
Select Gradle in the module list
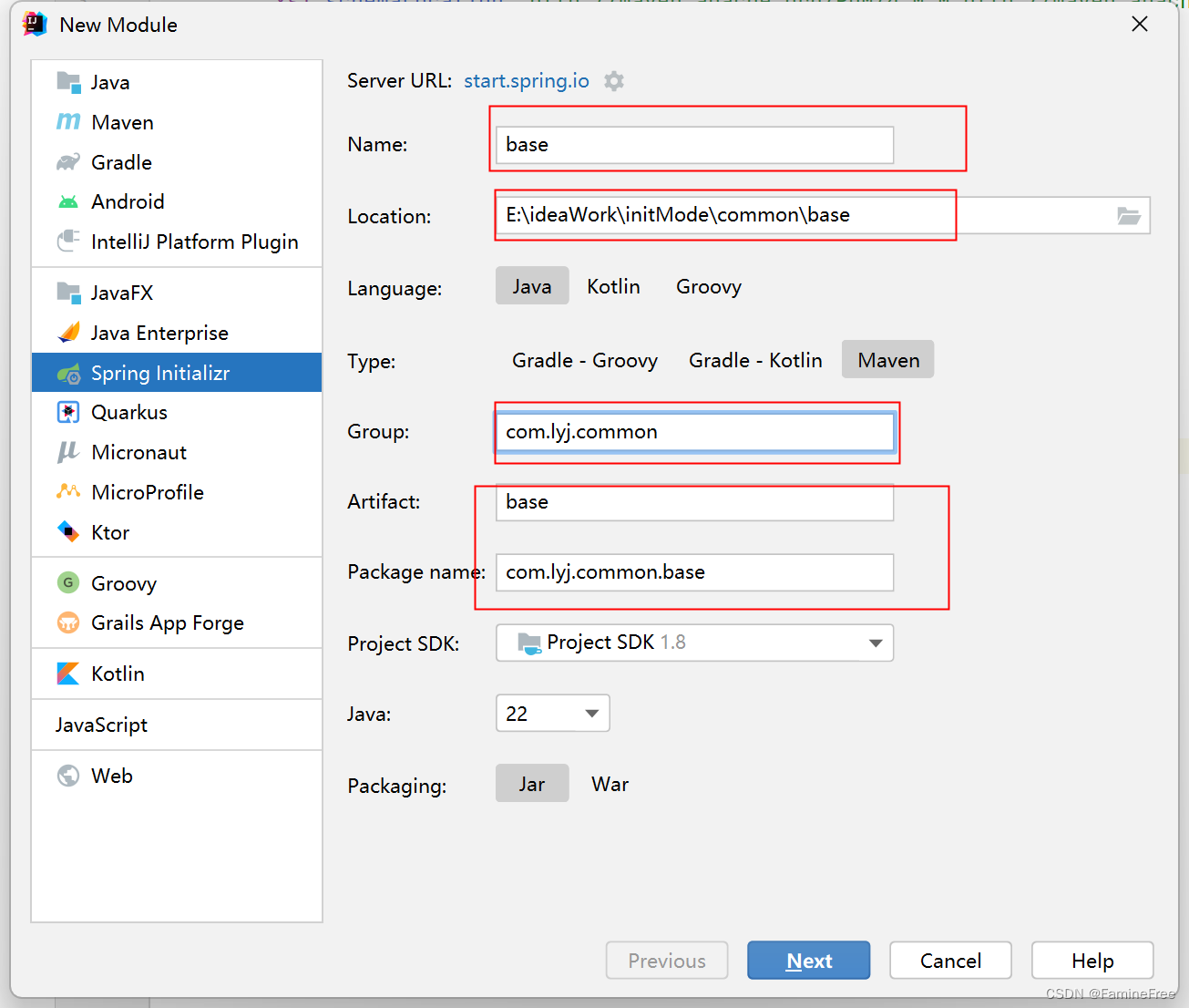tap(177, 162)
